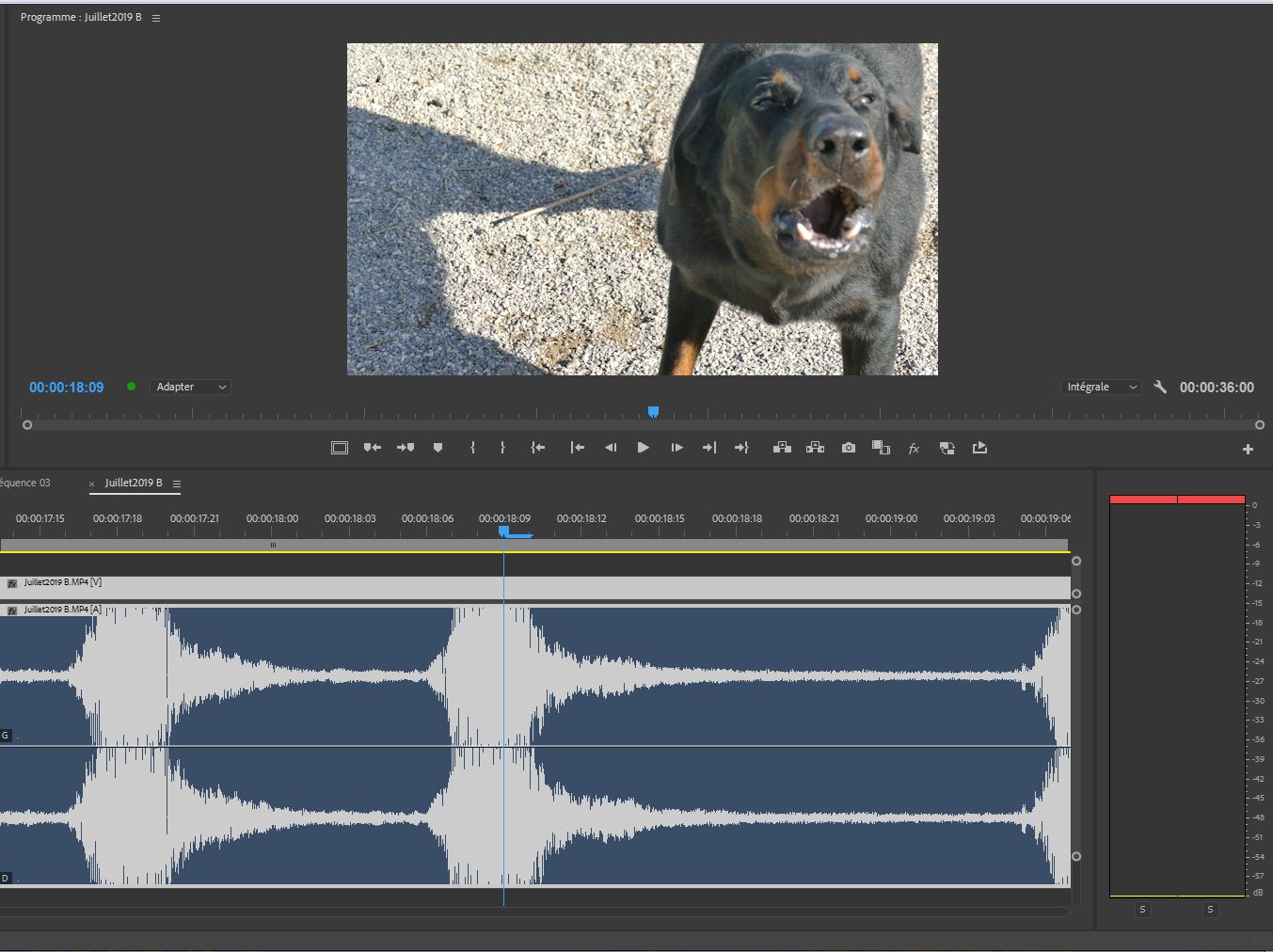Viewport: 1273px width, 952px height.
Task: Click the Add Marker icon
Action: [x=438, y=449]
